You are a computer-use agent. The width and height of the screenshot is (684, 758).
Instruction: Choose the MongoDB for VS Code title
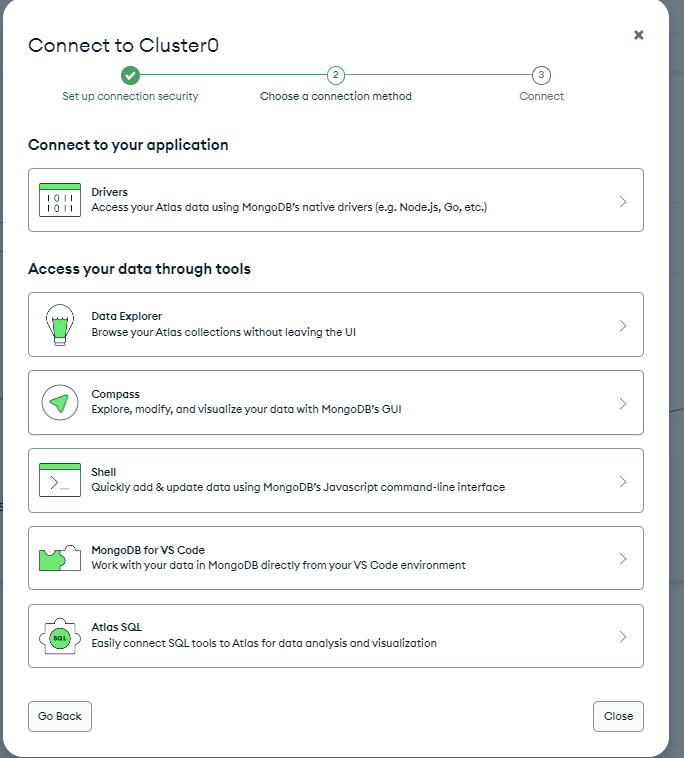(x=148, y=550)
